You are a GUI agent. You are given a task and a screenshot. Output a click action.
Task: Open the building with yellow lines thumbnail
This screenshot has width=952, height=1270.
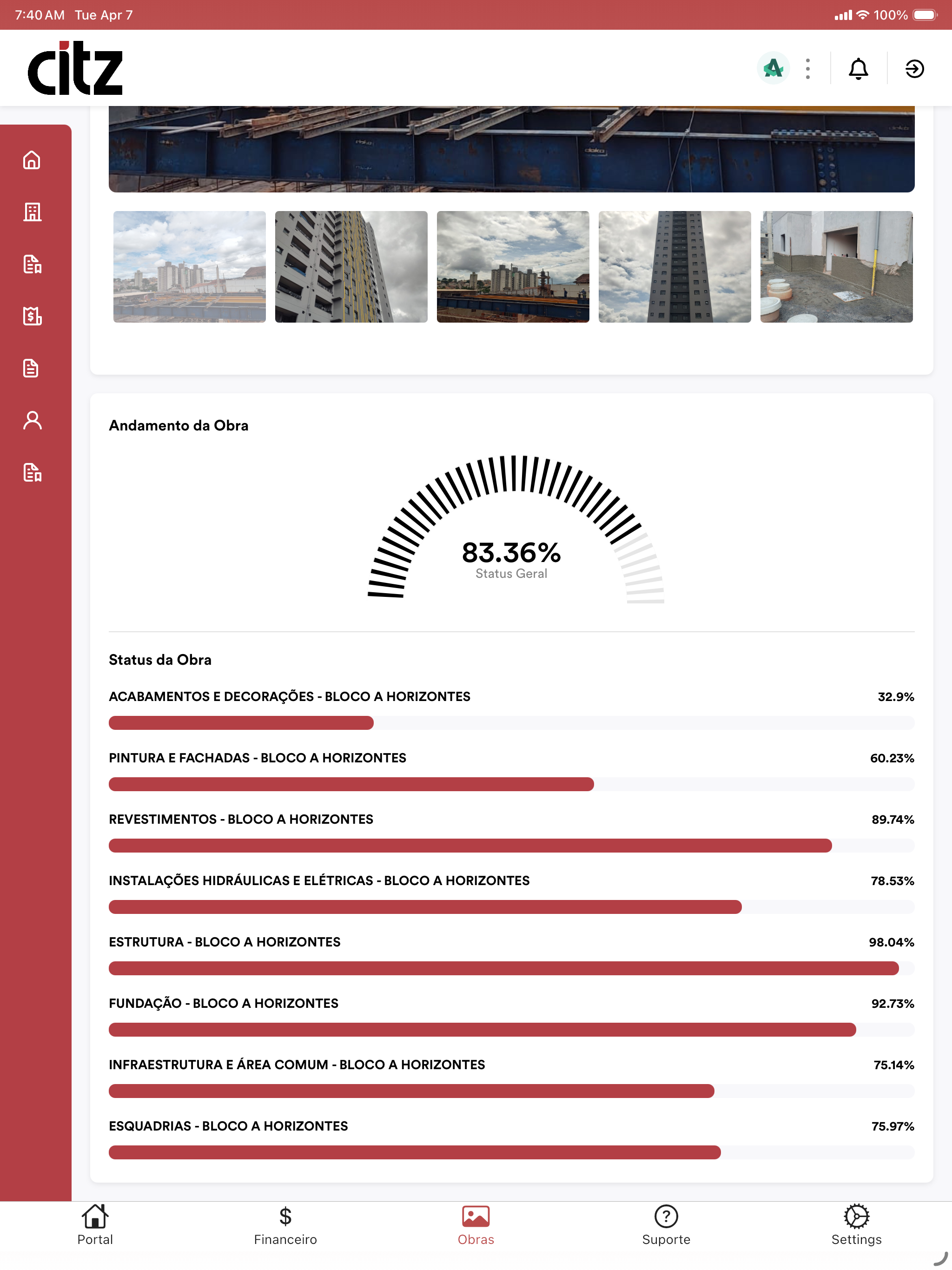[x=351, y=267]
